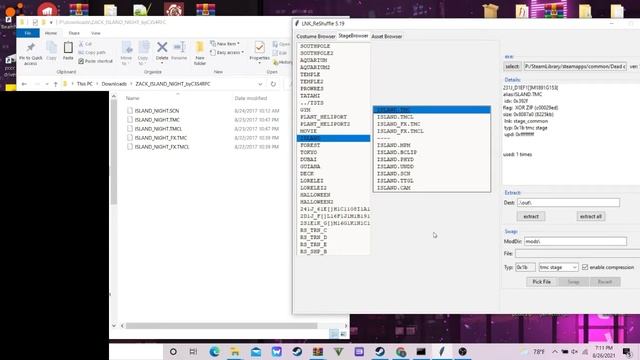The height and width of the screenshot is (360, 640).
Task: Show hidden system tray icons chevron
Action: click(555, 351)
